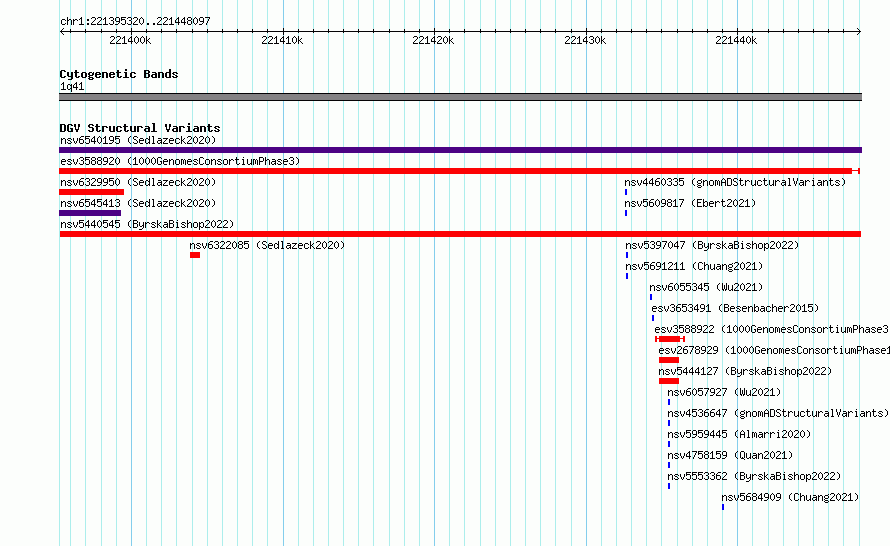890x546 pixels.
Task: Click the 221440k ruler tick label
Action: pos(736,40)
